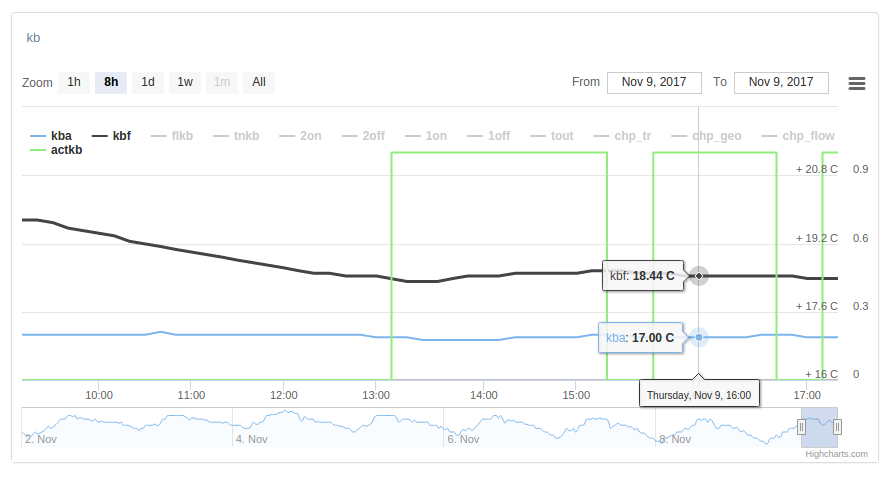Click navigator area near 6. Nov
Screen dimensions: 890x482
463,439
